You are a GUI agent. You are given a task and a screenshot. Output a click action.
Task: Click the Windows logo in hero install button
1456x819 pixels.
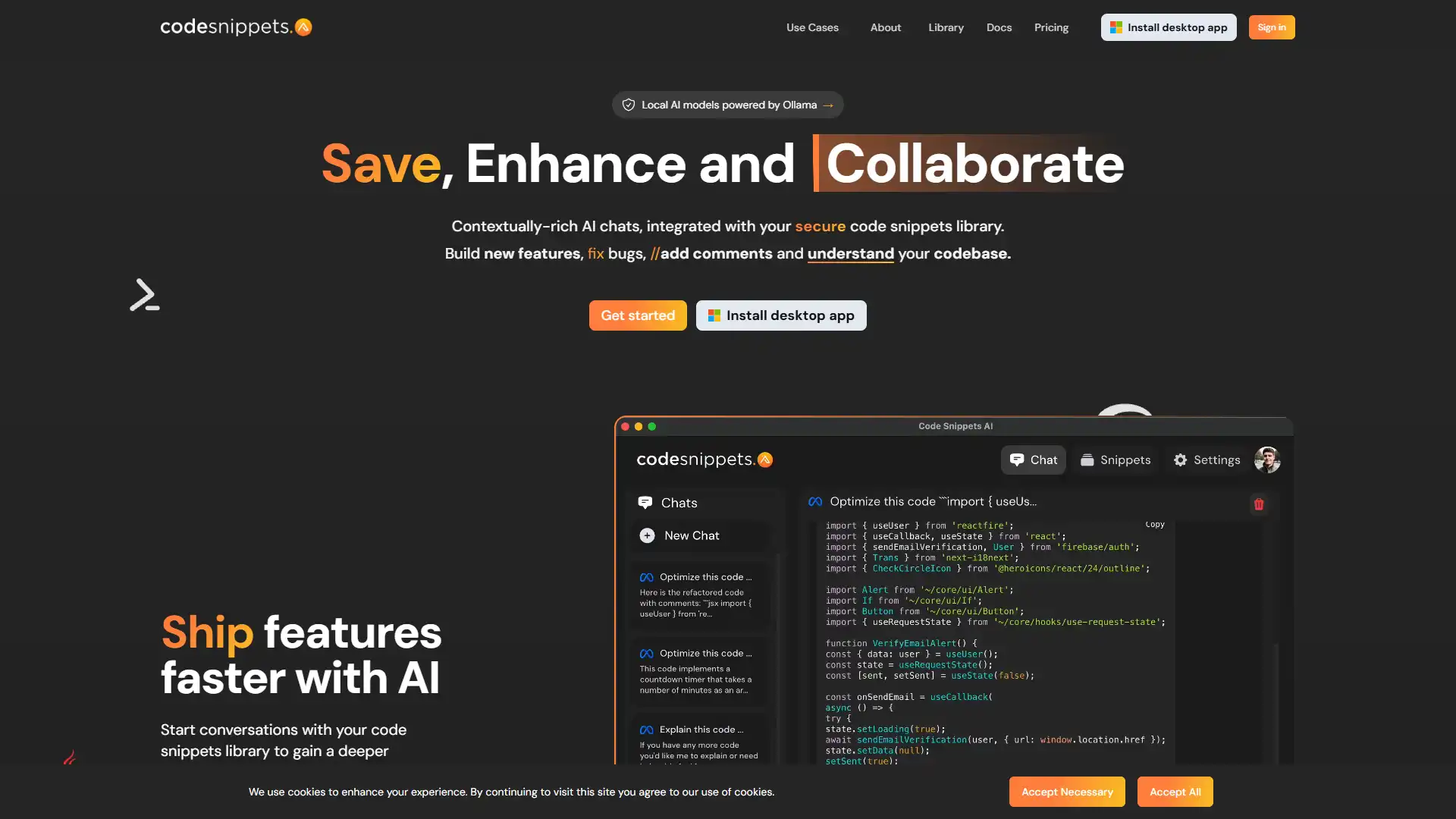714,315
